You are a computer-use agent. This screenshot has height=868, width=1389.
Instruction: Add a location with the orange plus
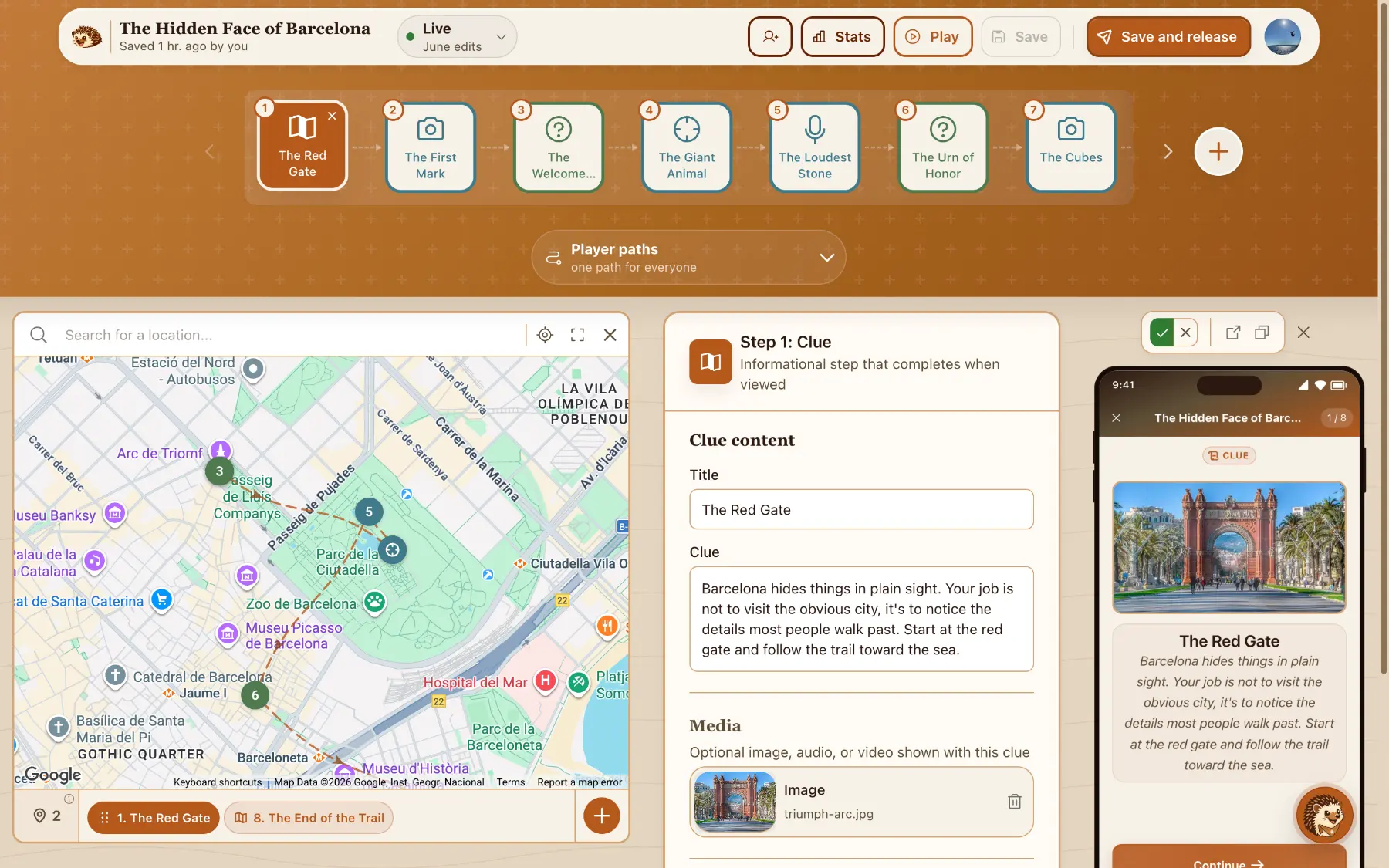click(x=601, y=816)
